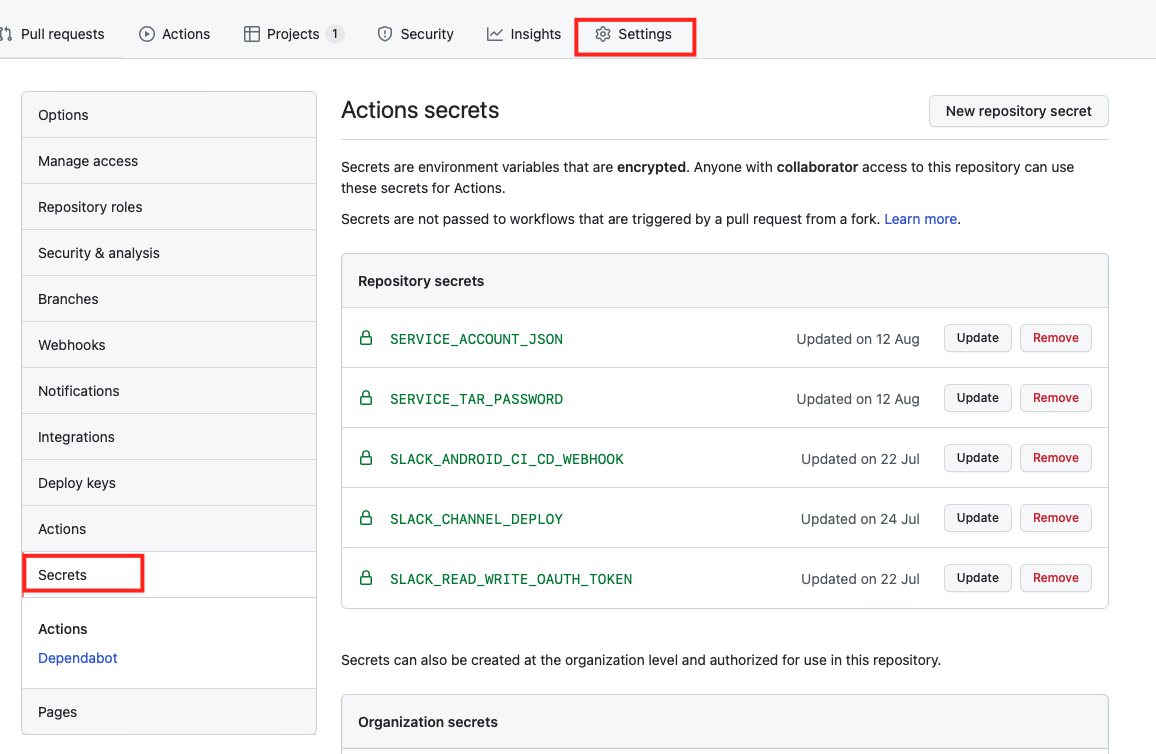Remove the SERVICE_TAR_PASSWORD secret
1156x754 pixels.
1056,398
